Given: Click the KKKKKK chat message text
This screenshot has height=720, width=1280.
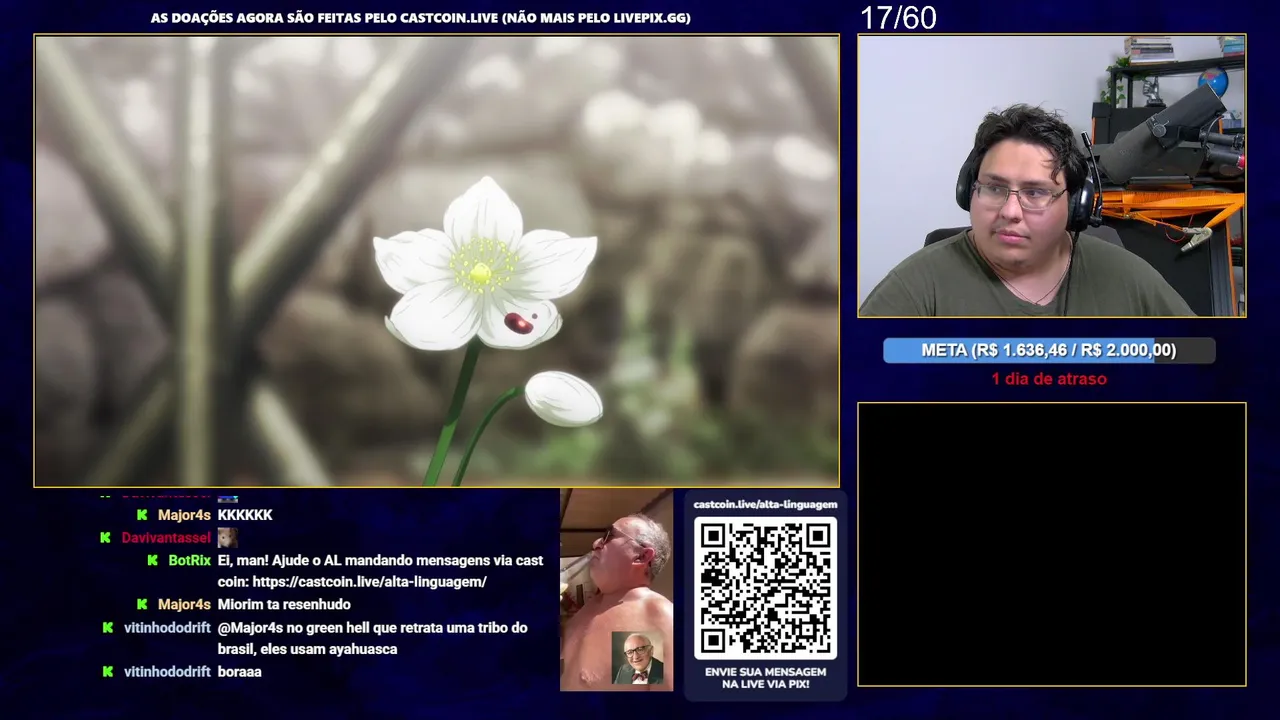Looking at the screenshot, I should [x=245, y=515].
